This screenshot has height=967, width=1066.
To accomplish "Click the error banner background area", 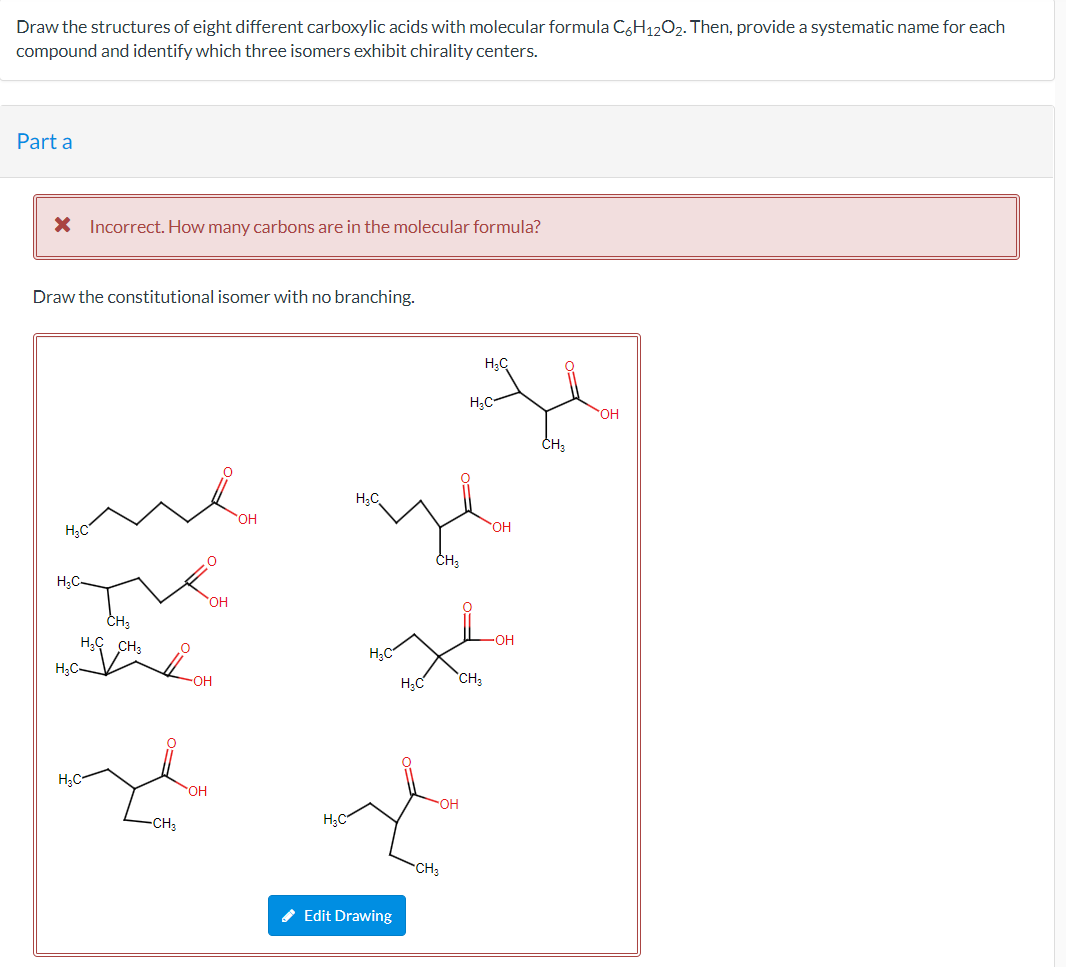I will coord(700,227).
